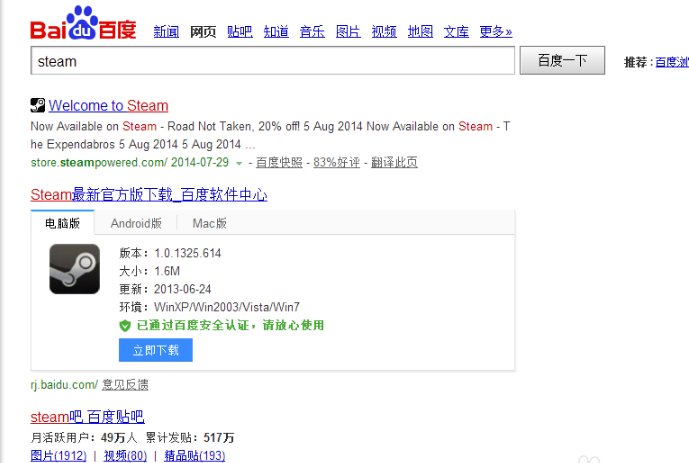This screenshot has height=463, width=689.
Task: Click the search box containing steam
Action: click(x=272, y=61)
